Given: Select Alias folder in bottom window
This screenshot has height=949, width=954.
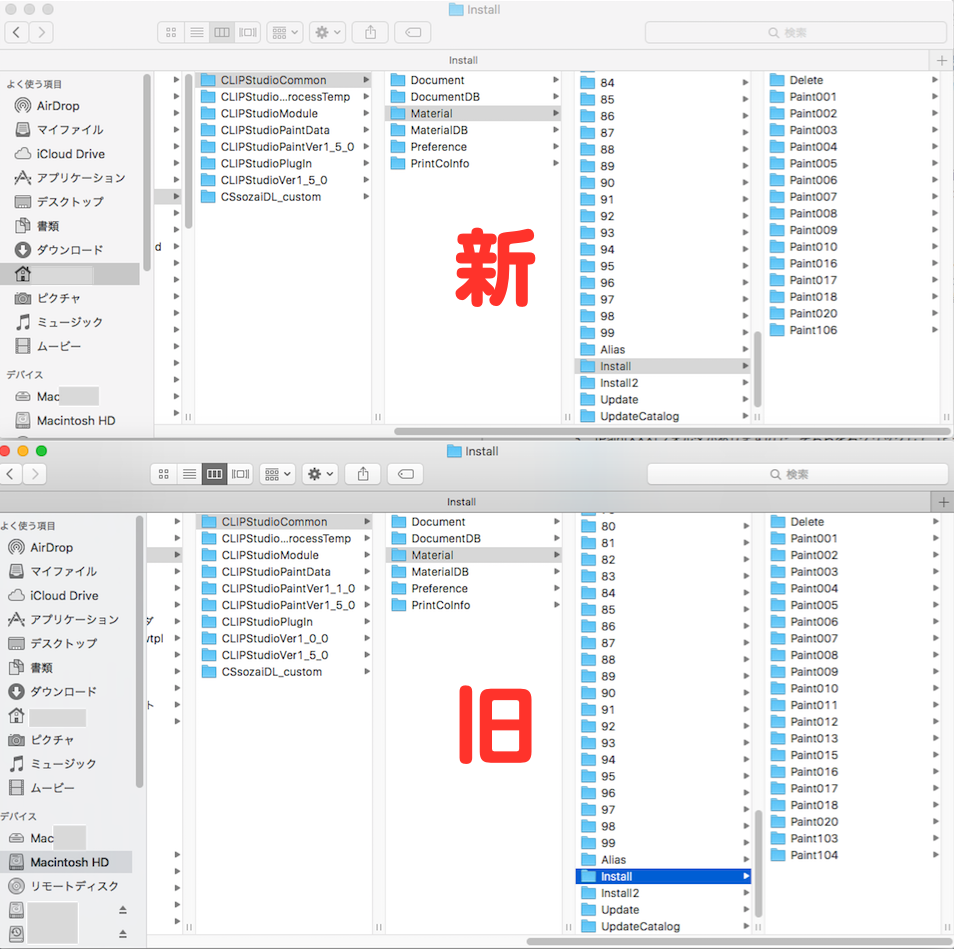Looking at the screenshot, I should (613, 860).
